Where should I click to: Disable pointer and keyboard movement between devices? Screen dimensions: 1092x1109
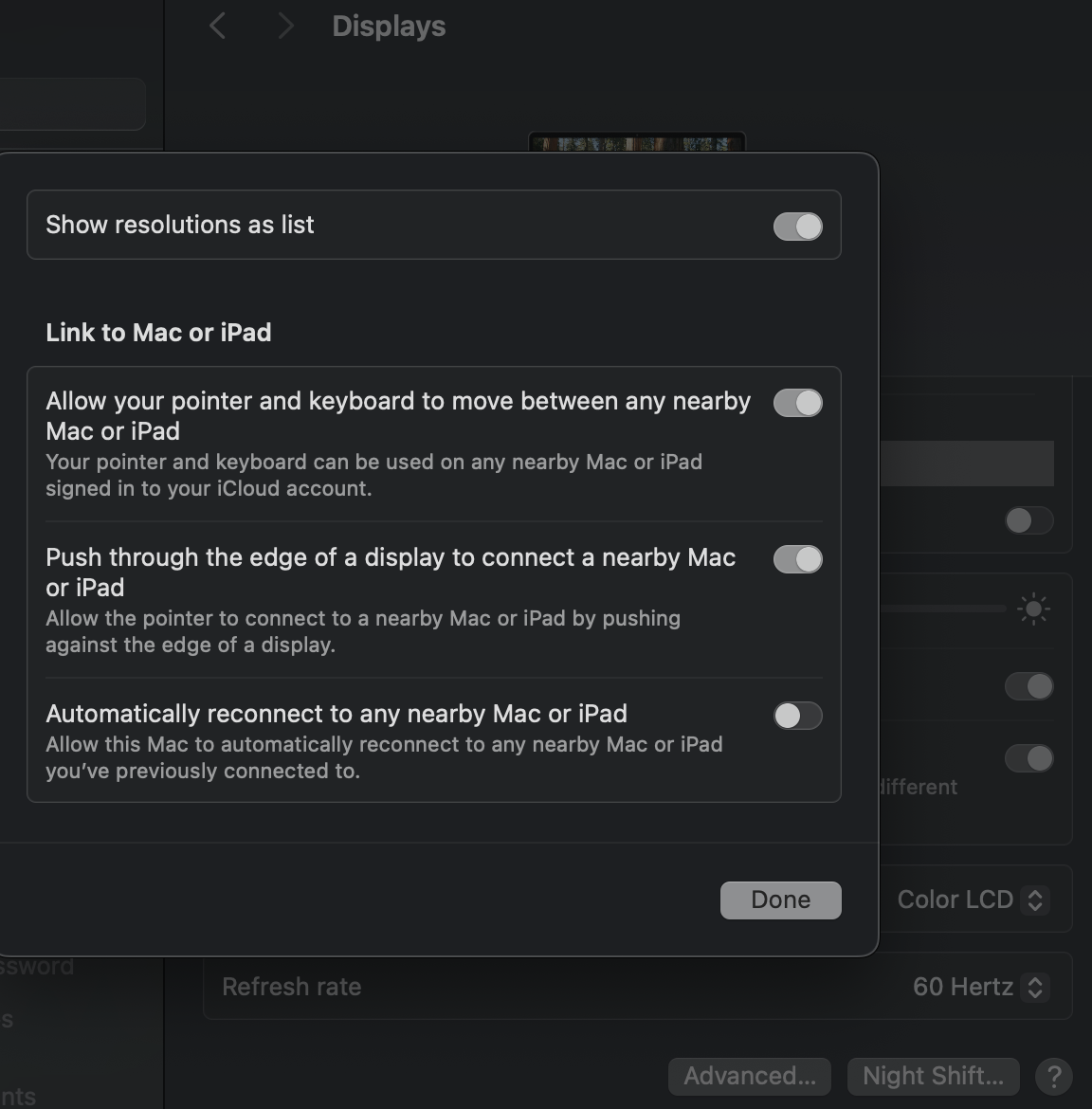797,403
